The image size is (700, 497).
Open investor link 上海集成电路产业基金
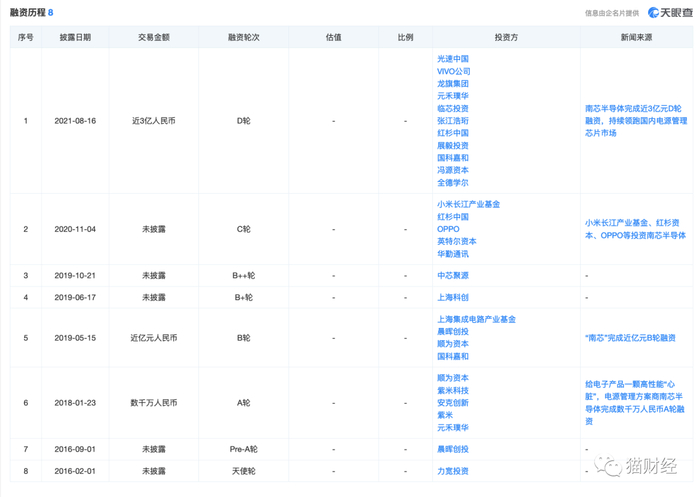[476, 319]
